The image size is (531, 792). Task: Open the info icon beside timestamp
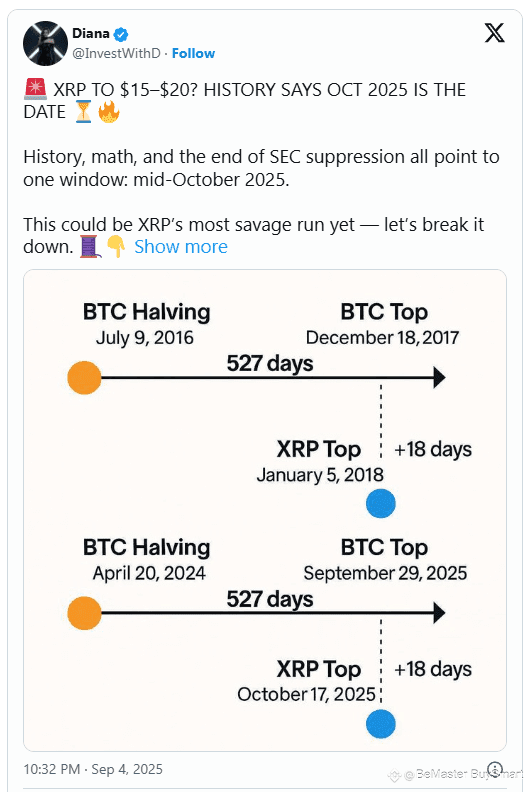[x=495, y=769]
